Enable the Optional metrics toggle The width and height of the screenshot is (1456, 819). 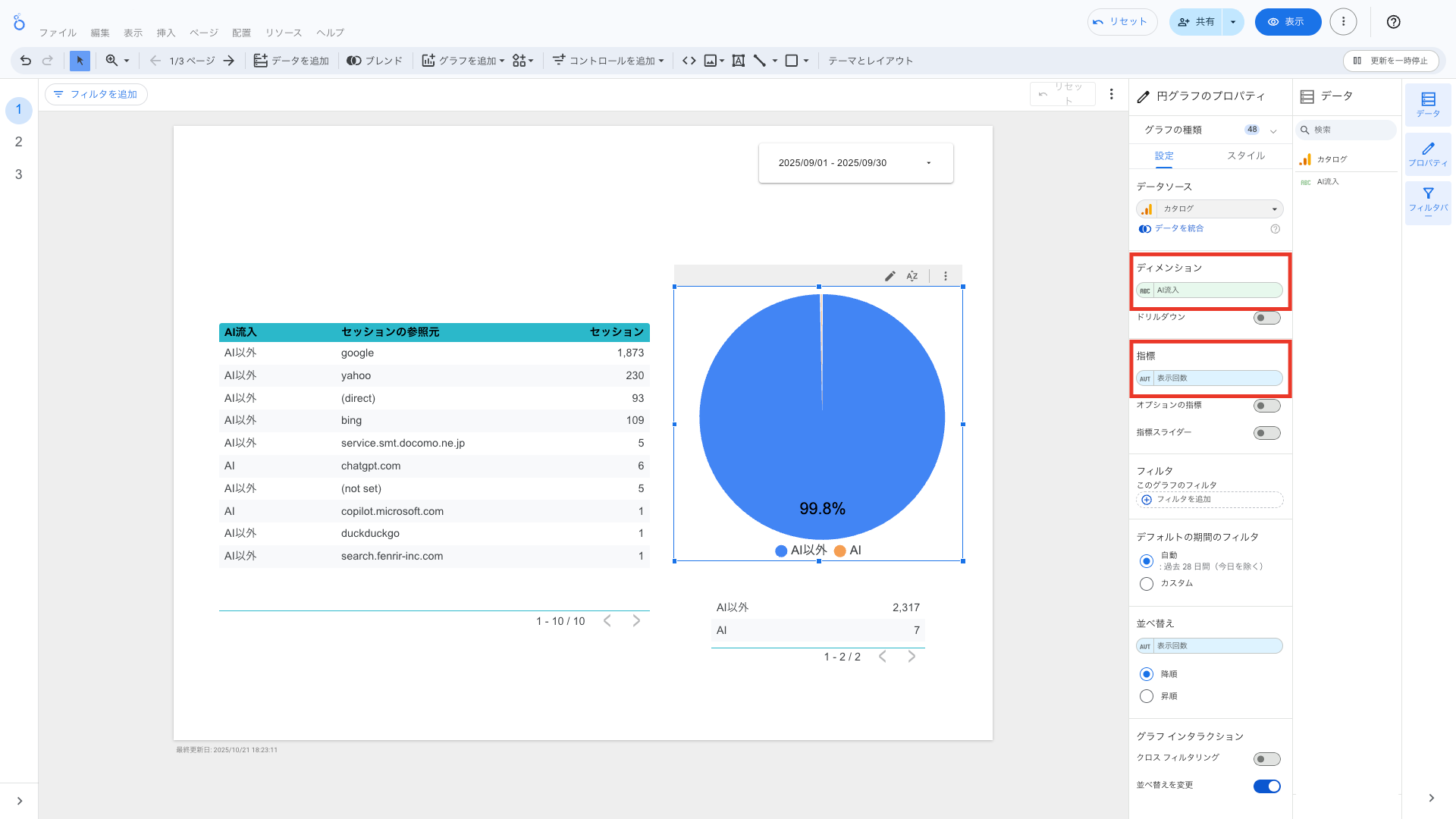tap(1266, 406)
